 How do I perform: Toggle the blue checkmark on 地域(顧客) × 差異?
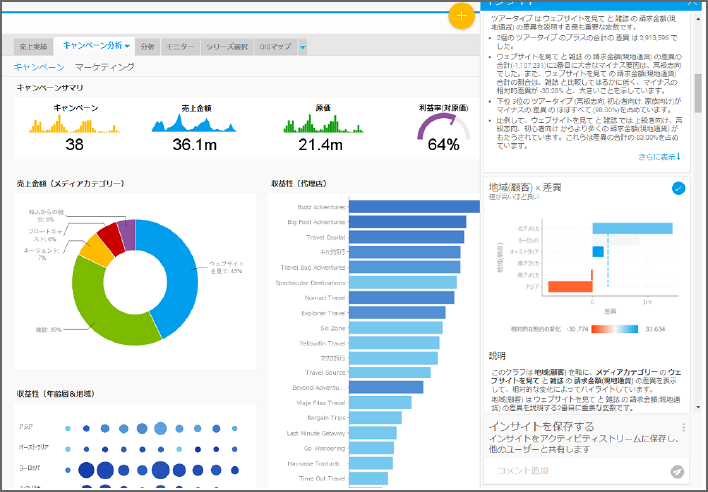coord(678,188)
